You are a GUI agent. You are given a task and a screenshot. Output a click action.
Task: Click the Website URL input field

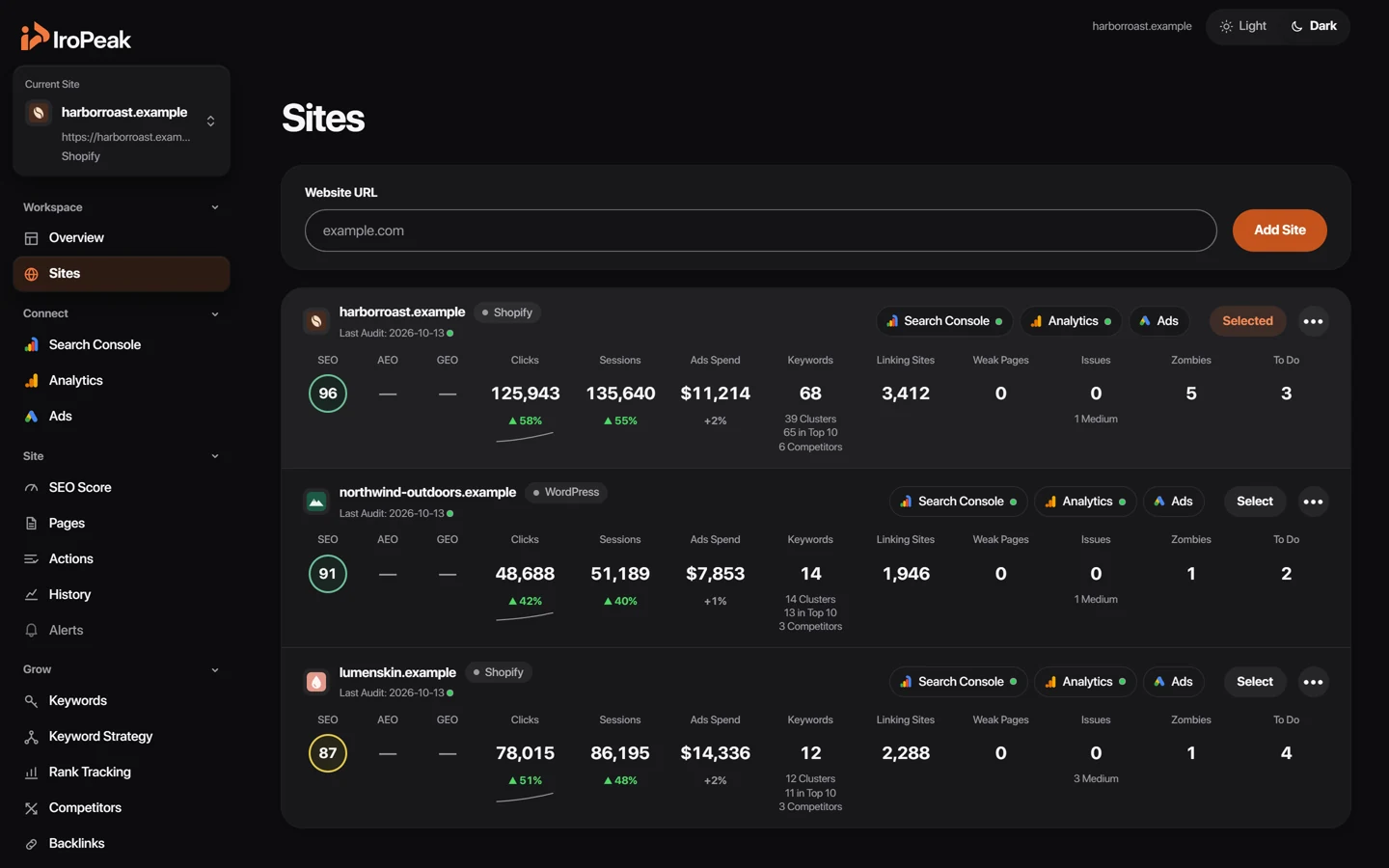(760, 231)
